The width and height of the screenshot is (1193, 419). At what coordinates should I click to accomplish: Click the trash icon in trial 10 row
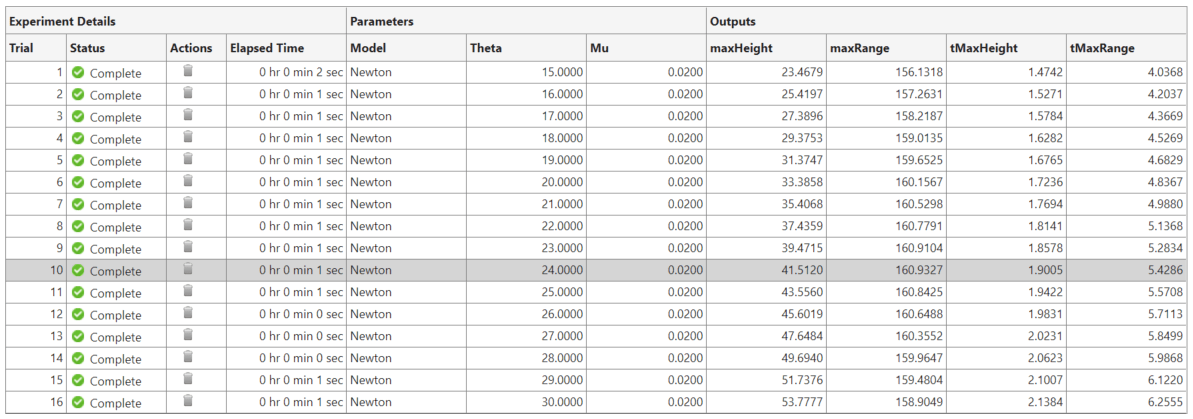[187, 270]
